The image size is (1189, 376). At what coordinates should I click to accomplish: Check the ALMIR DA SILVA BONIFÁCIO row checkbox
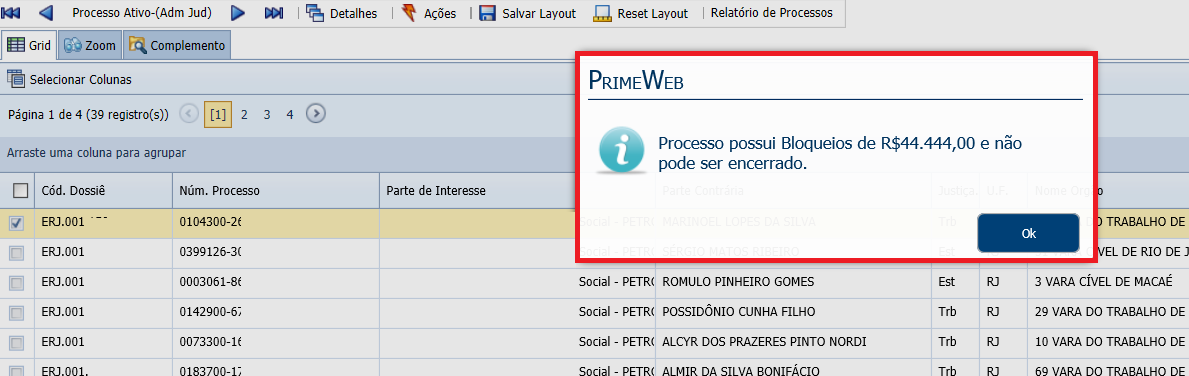(16, 371)
